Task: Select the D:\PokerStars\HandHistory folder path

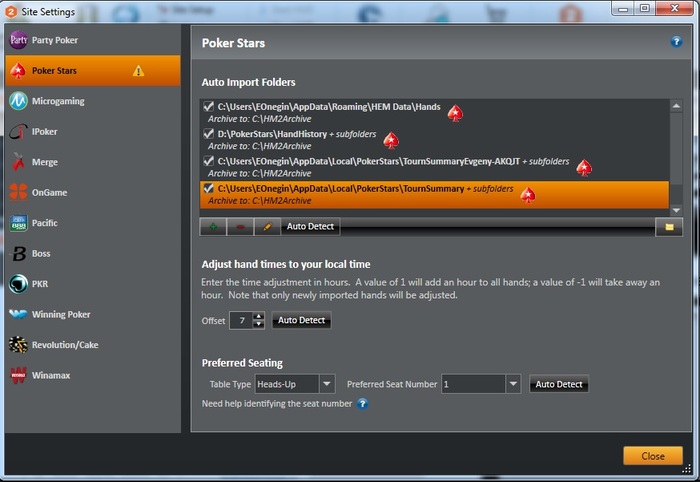Action: tap(272, 134)
